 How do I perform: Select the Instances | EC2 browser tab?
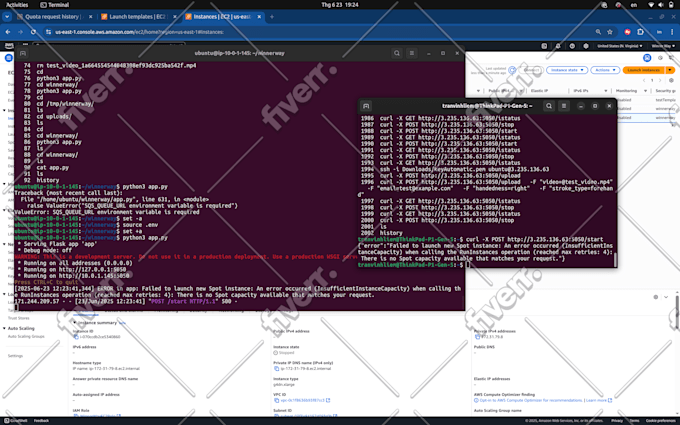pos(223,16)
